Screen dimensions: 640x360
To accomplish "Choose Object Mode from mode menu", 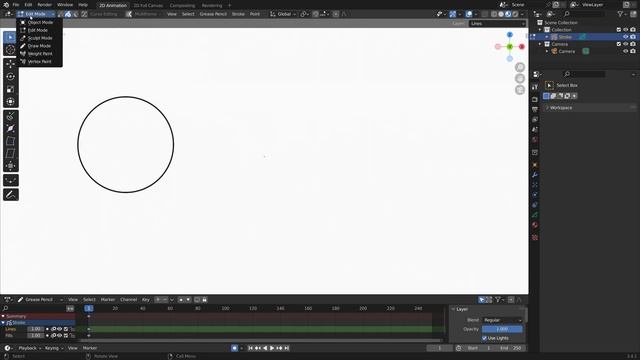I will click(x=39, y=22).
